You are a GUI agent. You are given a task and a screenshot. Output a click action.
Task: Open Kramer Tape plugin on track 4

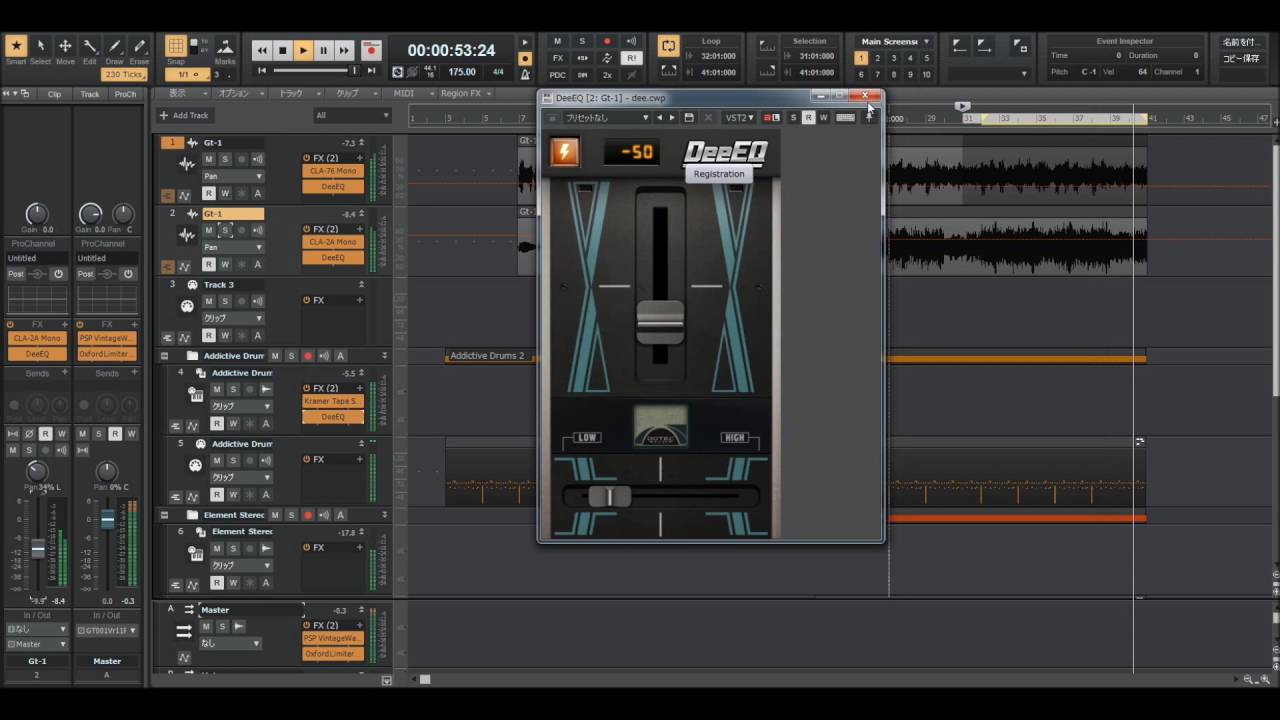(333, 401)
